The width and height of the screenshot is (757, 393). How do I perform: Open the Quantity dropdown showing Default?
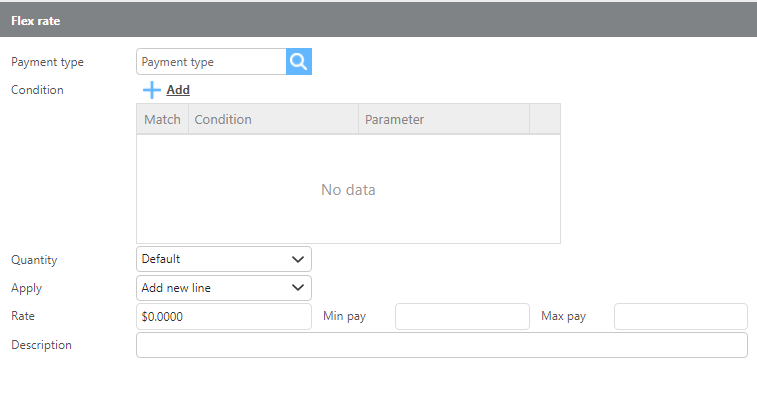[224, 259]
